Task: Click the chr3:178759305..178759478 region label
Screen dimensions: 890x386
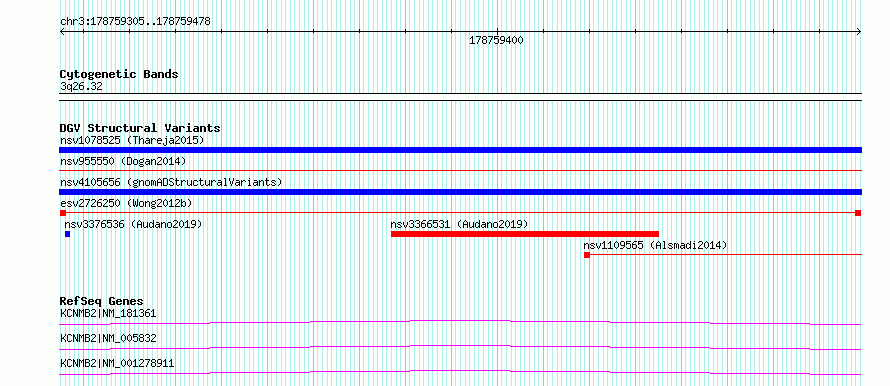Action: tap(135, 22)
